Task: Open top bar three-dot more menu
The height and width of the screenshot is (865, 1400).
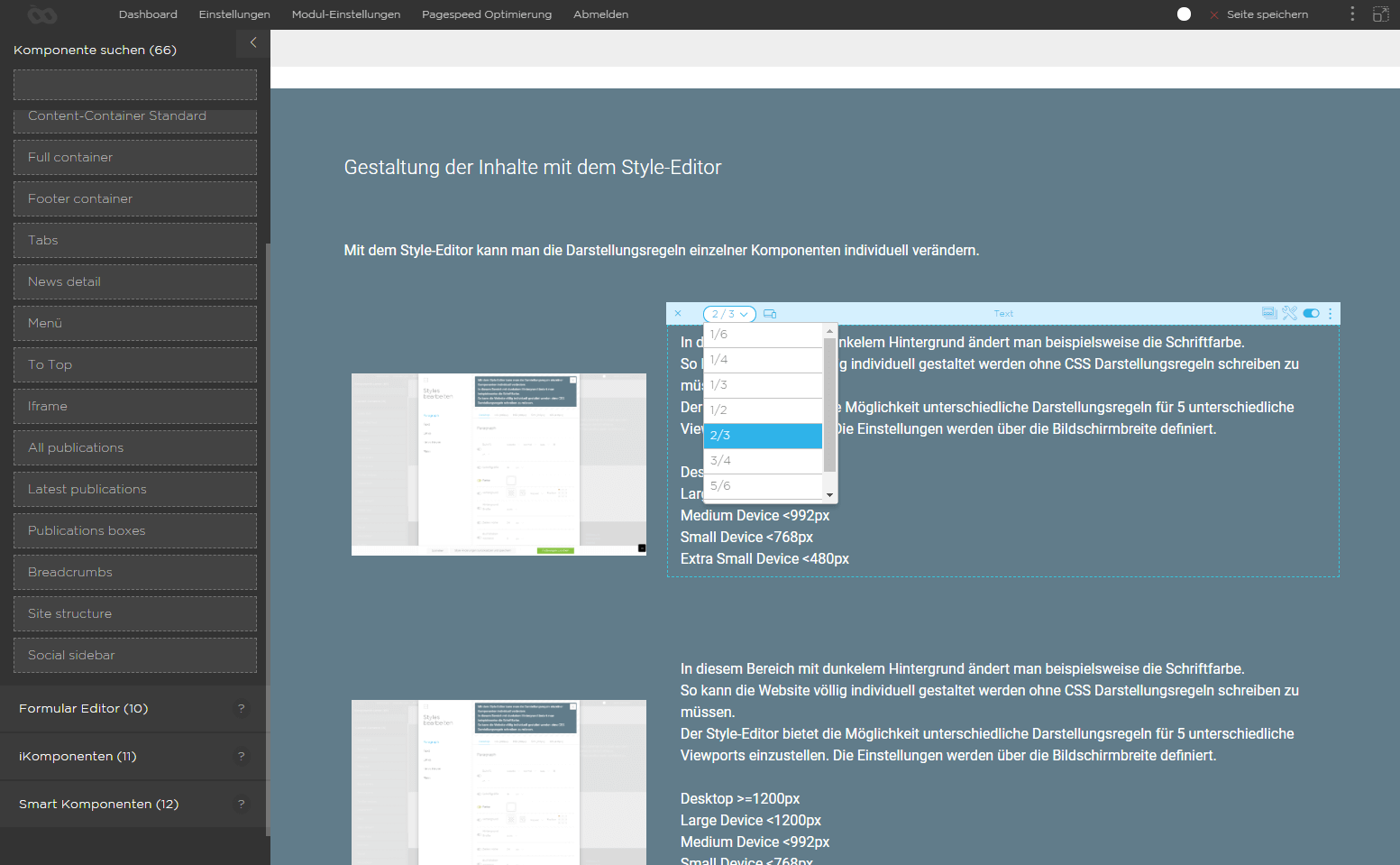Action: click(x=1352, y=14)
